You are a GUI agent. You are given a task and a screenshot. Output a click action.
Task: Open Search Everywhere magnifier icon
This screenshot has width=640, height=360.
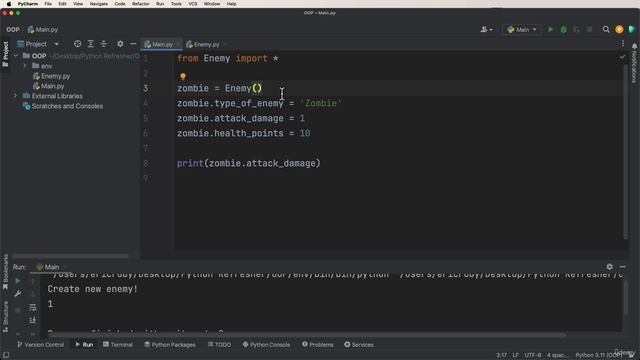coord(606,29)
